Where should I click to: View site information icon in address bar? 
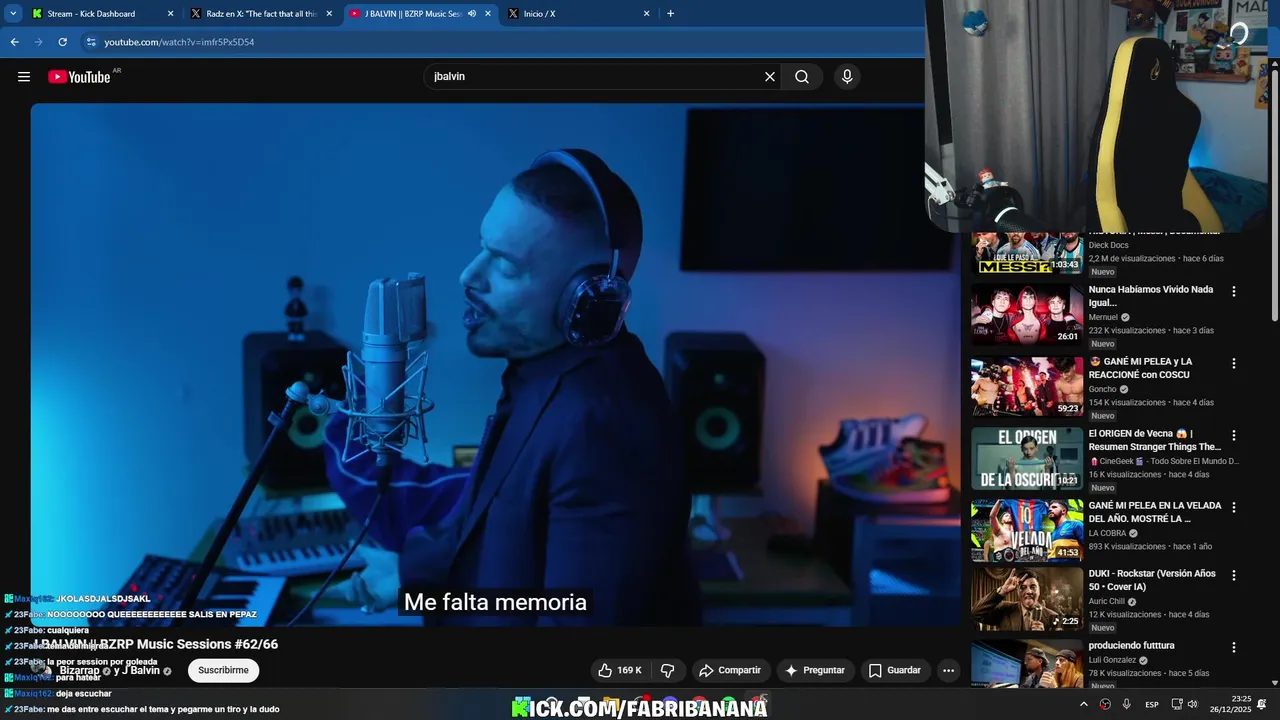tap(91, 42)
